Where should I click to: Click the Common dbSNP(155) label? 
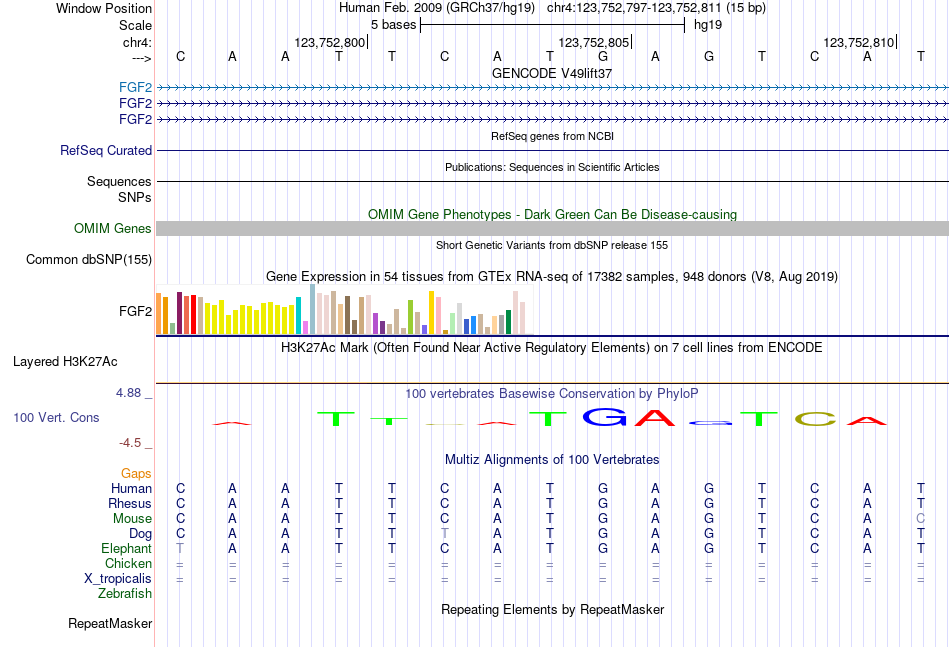[89, 259]
